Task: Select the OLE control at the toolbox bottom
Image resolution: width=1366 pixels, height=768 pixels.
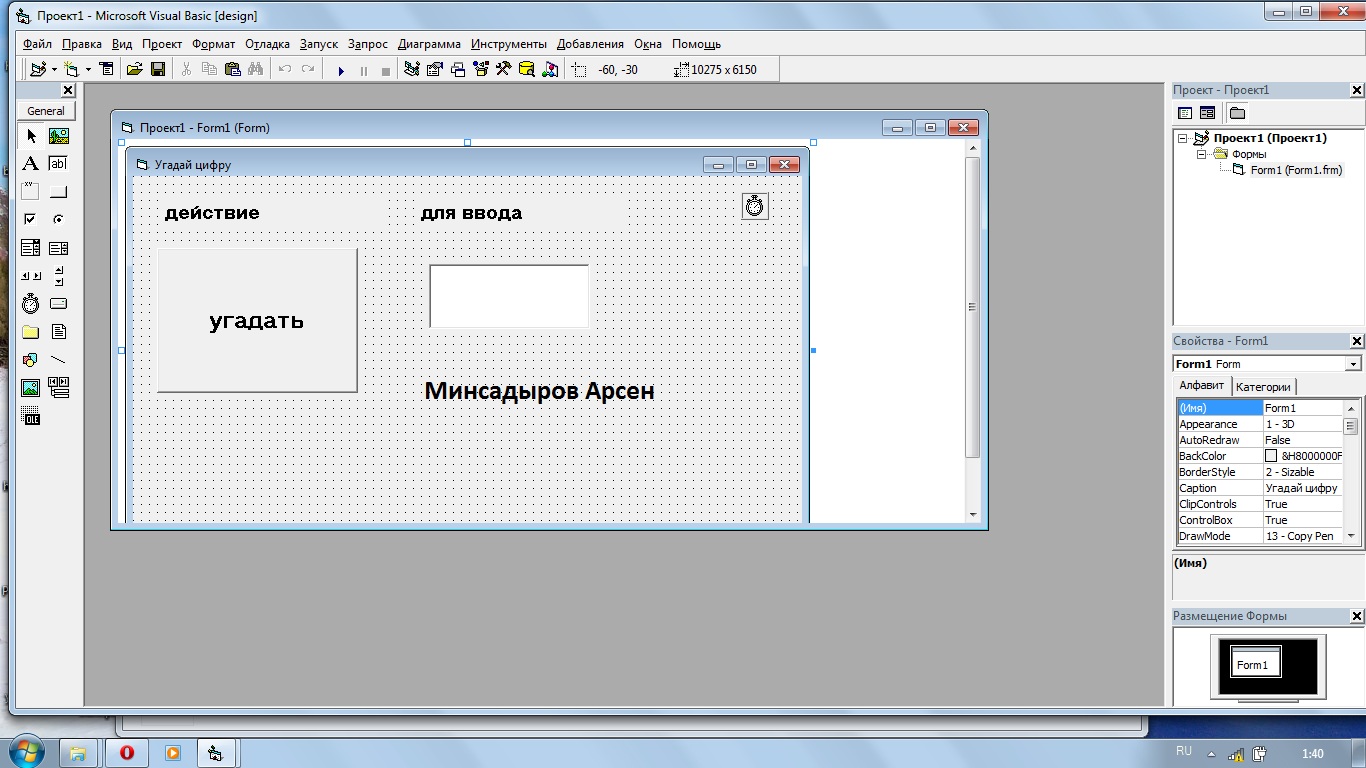Action: coord(30,414)
